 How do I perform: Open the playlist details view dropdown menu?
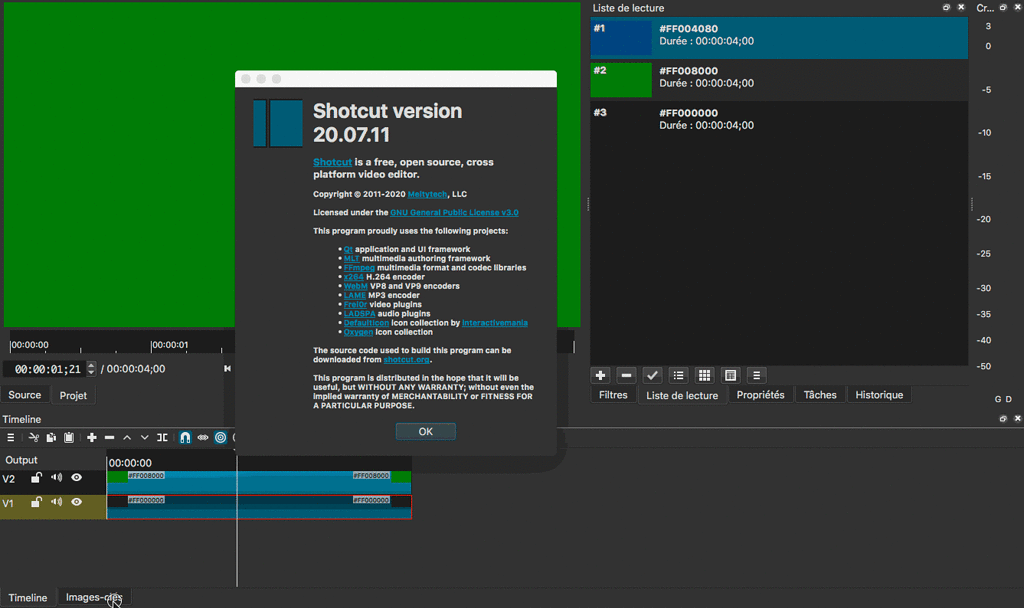757,375
